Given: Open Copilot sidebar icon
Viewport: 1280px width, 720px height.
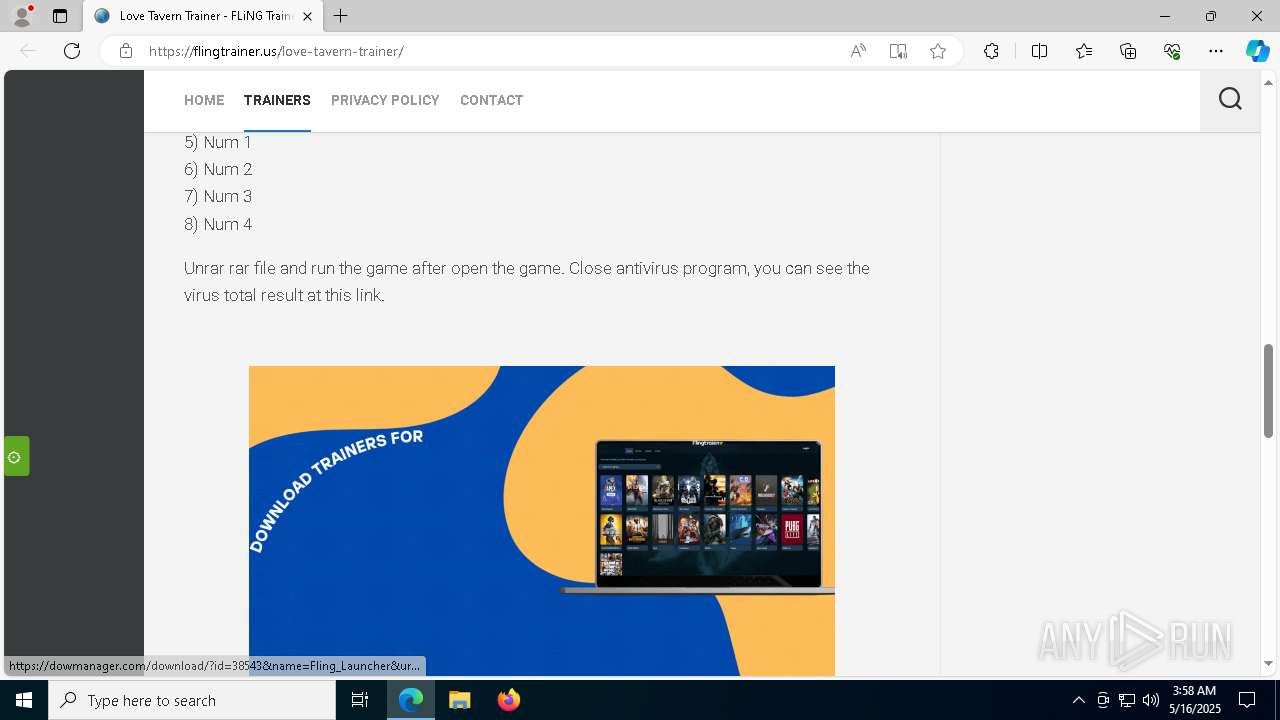Looking at the screenshot, I should 1257,51.
